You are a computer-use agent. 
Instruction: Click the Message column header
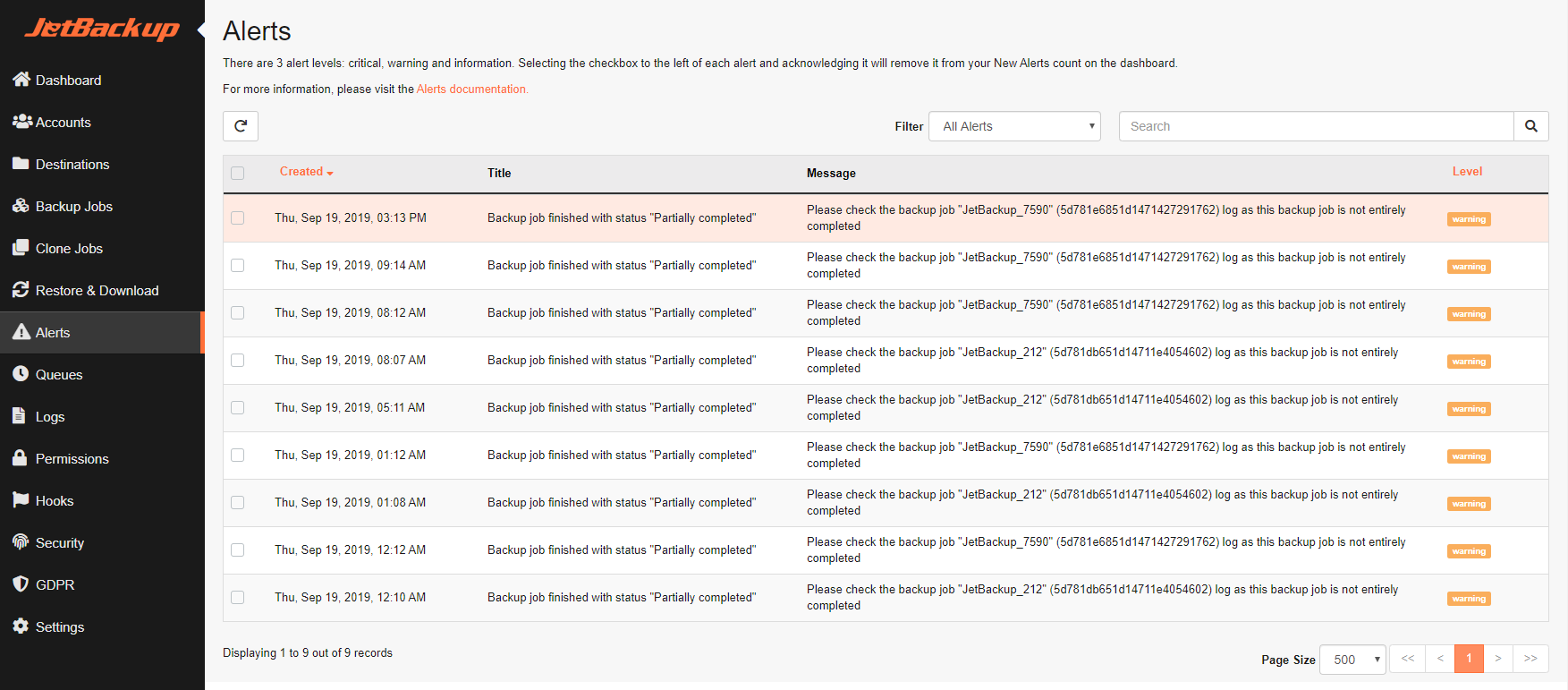click(831, 174)
